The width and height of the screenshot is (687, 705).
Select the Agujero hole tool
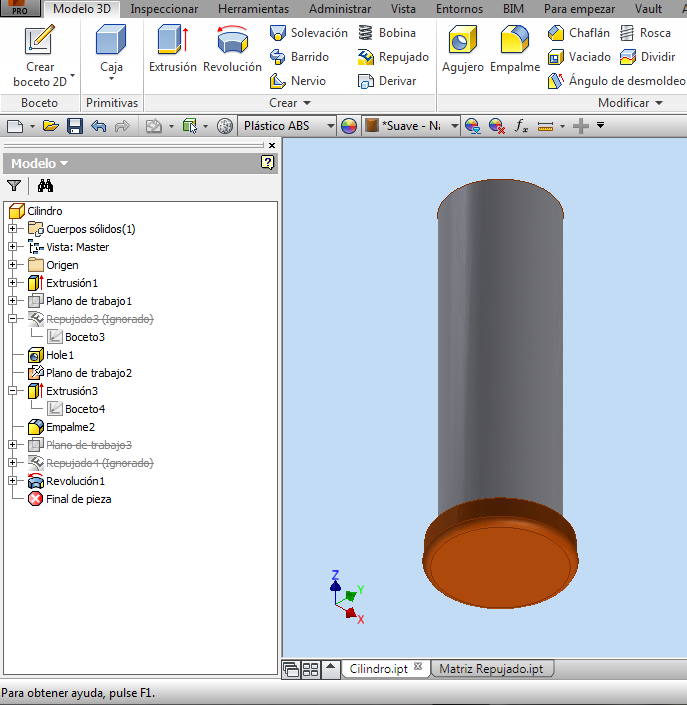tap(463, 49)
